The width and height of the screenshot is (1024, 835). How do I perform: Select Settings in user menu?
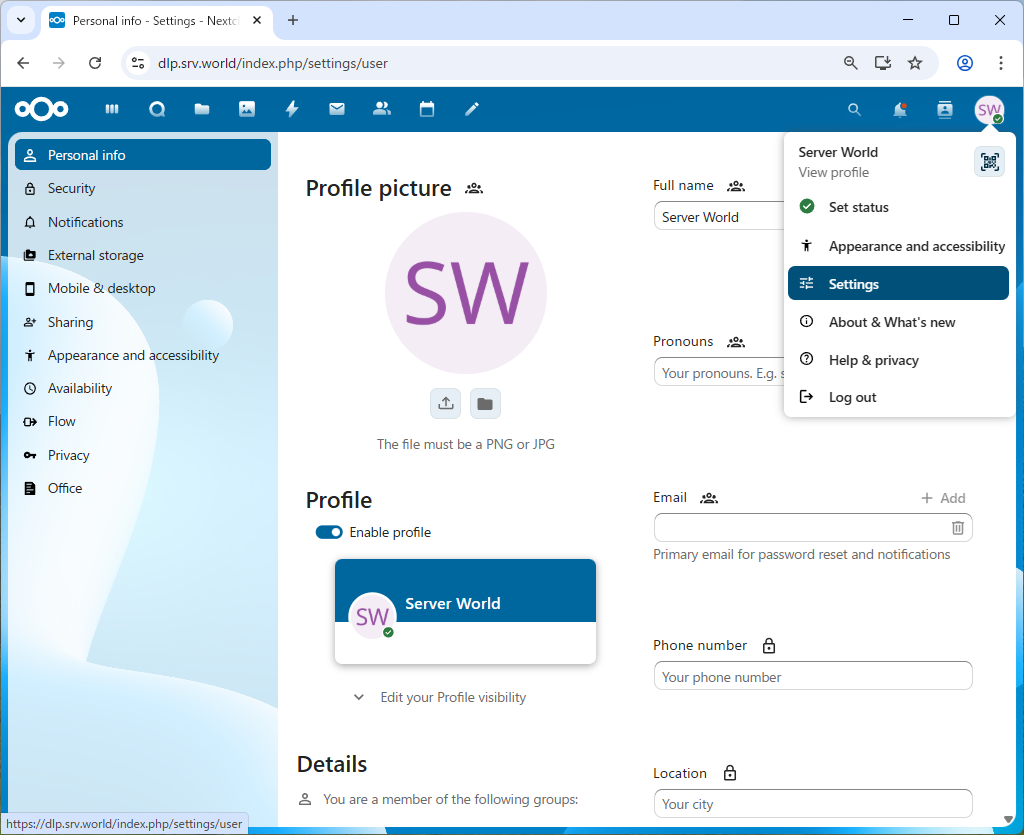coord(898,283)
